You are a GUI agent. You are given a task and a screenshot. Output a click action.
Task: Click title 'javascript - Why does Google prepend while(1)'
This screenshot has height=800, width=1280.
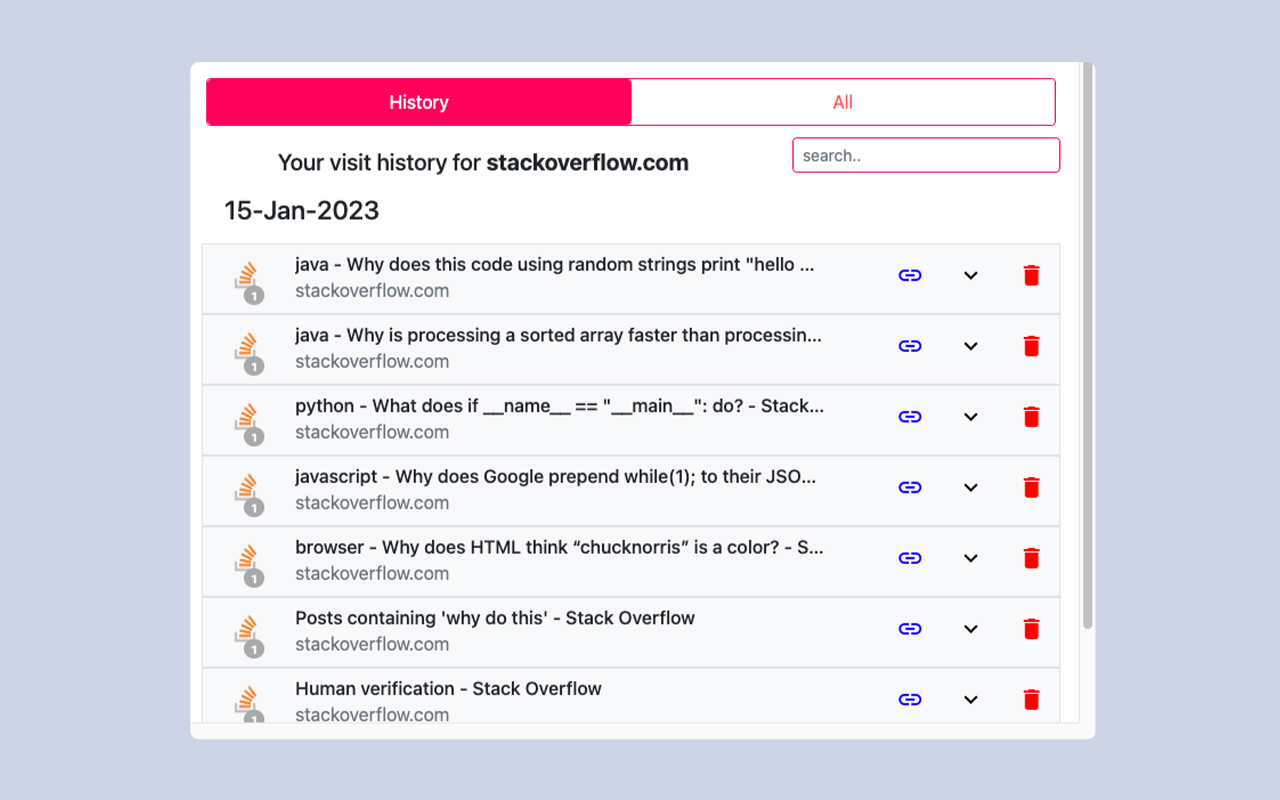click(556, 477)
